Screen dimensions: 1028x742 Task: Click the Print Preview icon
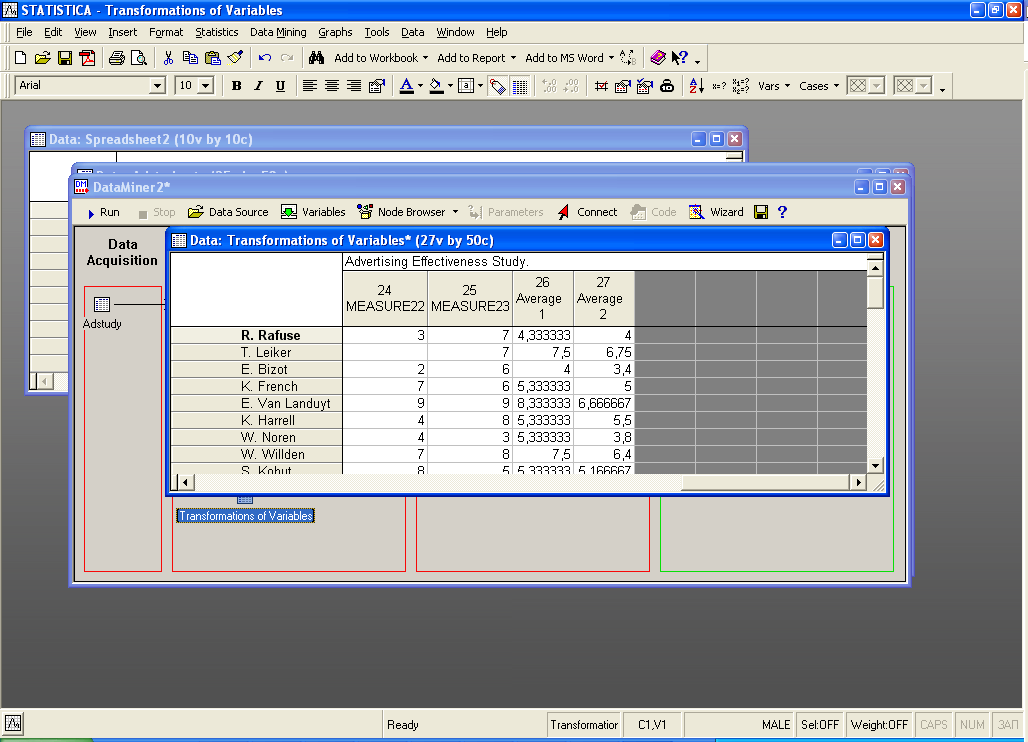138,58
